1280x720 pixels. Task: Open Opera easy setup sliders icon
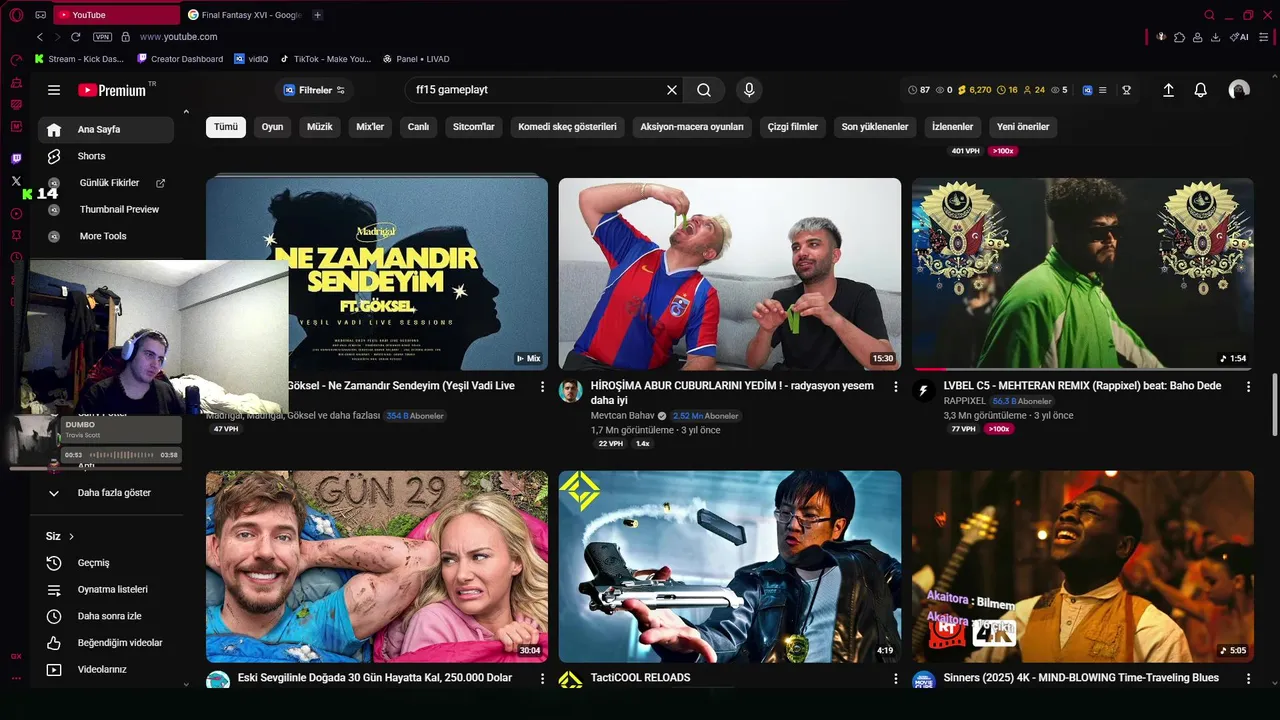(x=1264, y=37)
